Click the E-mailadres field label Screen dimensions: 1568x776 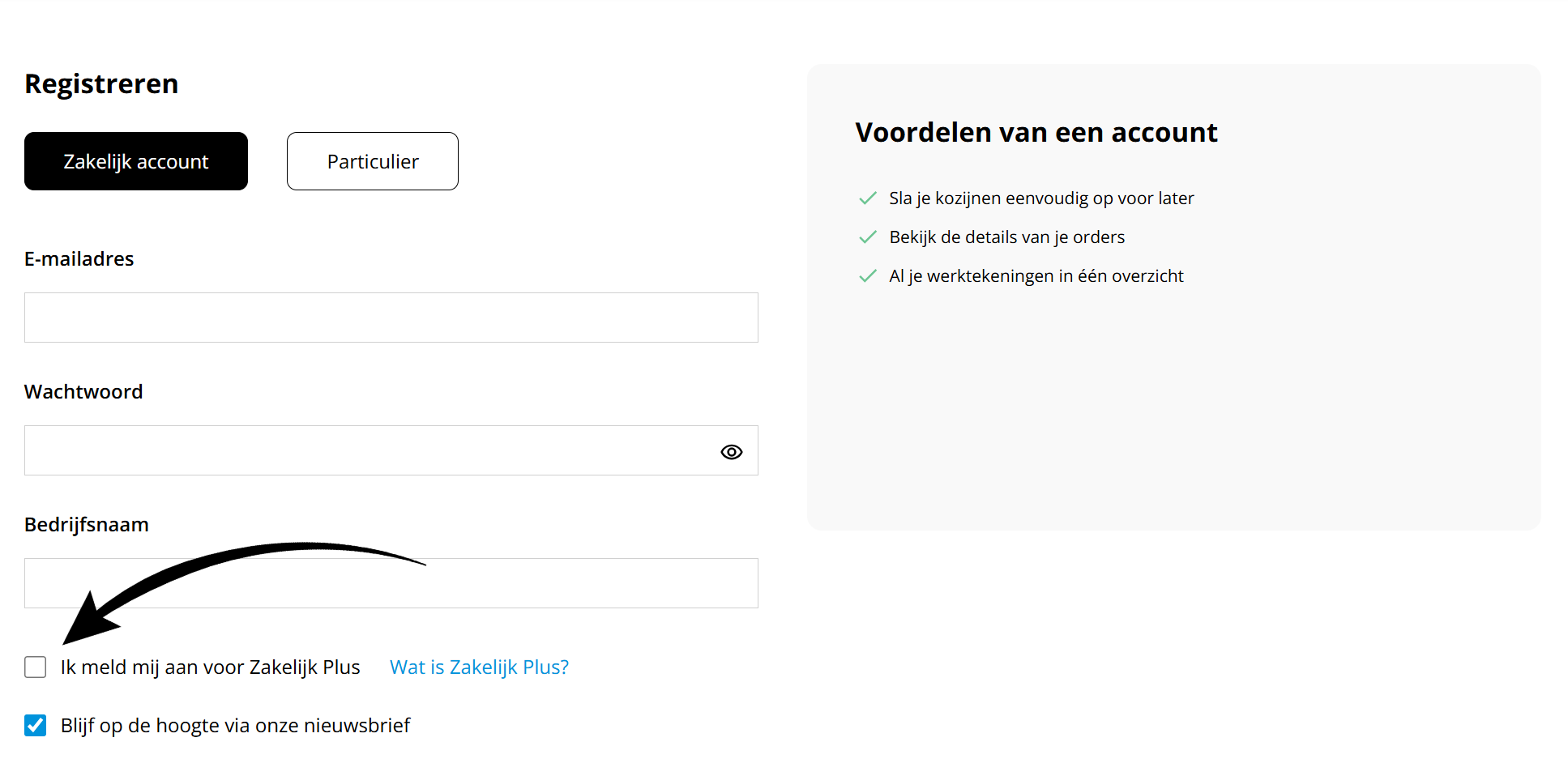pyautogui.click(x=79, y=259)
